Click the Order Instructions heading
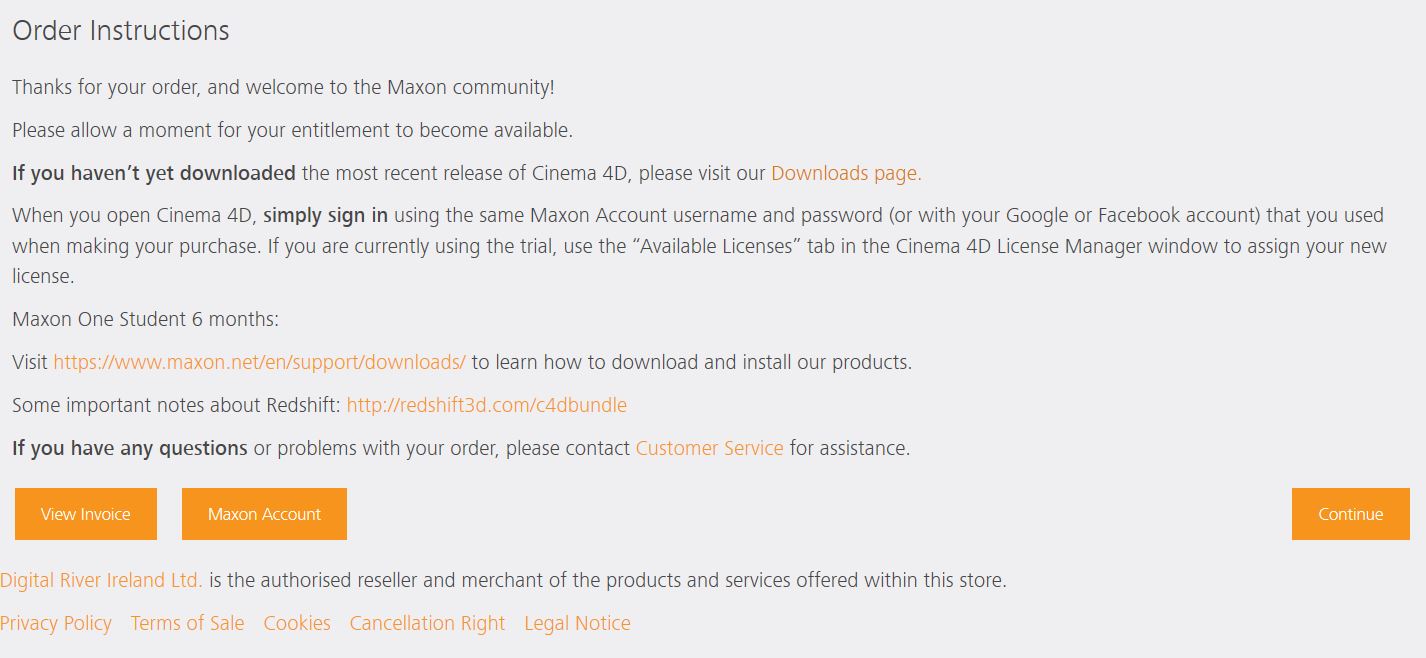This screenshot has height=658, width=1426. click(x=121, y=31)
